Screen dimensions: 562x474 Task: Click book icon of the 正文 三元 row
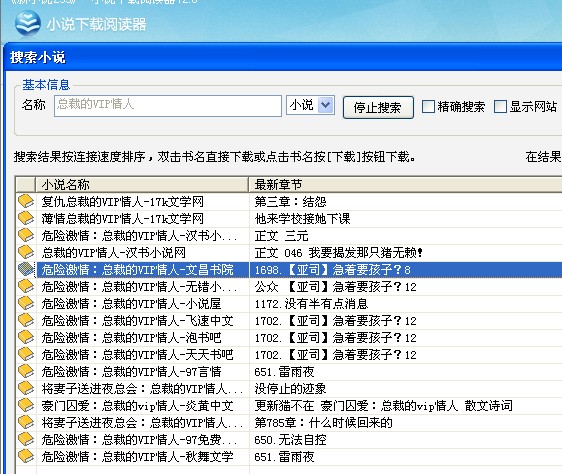point(26,235)
